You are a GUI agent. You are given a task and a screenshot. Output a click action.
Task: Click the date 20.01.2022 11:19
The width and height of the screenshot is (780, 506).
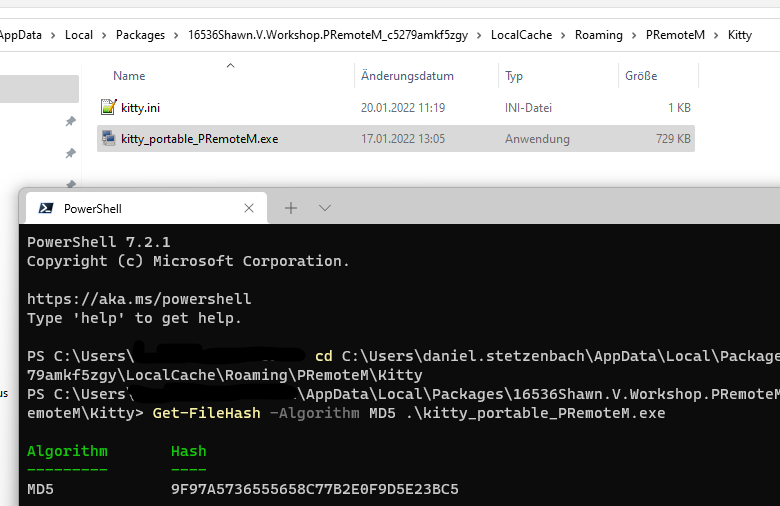tap(403, 107)
